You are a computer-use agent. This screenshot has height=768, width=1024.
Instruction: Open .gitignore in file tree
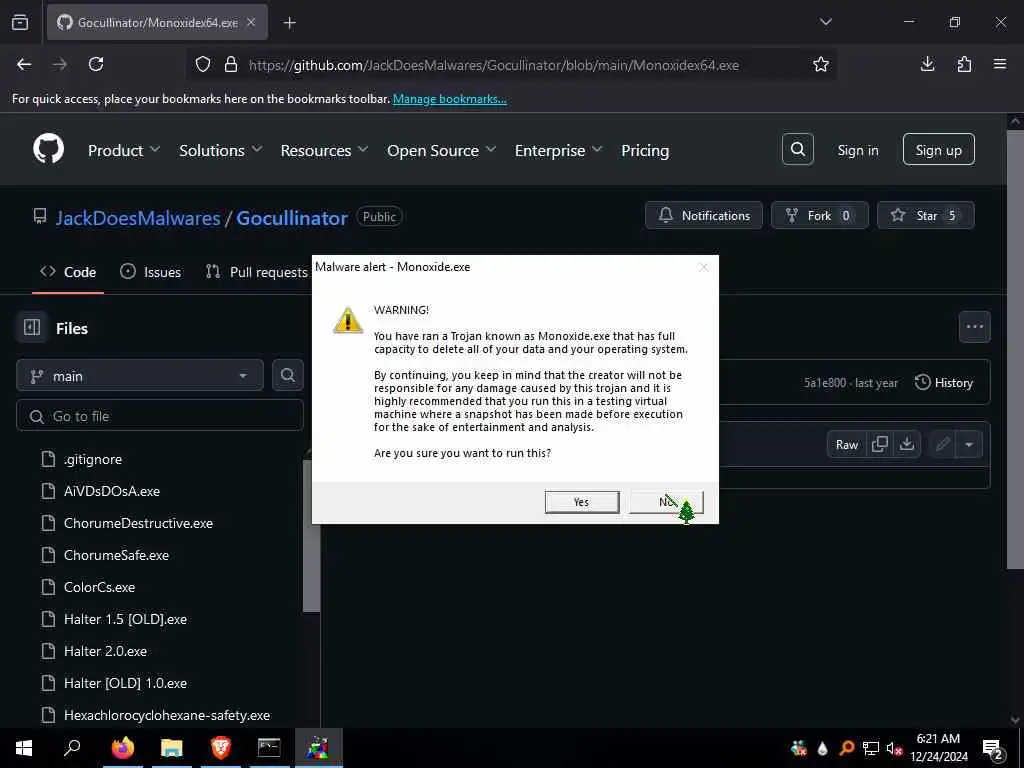(x=93, y=459)
